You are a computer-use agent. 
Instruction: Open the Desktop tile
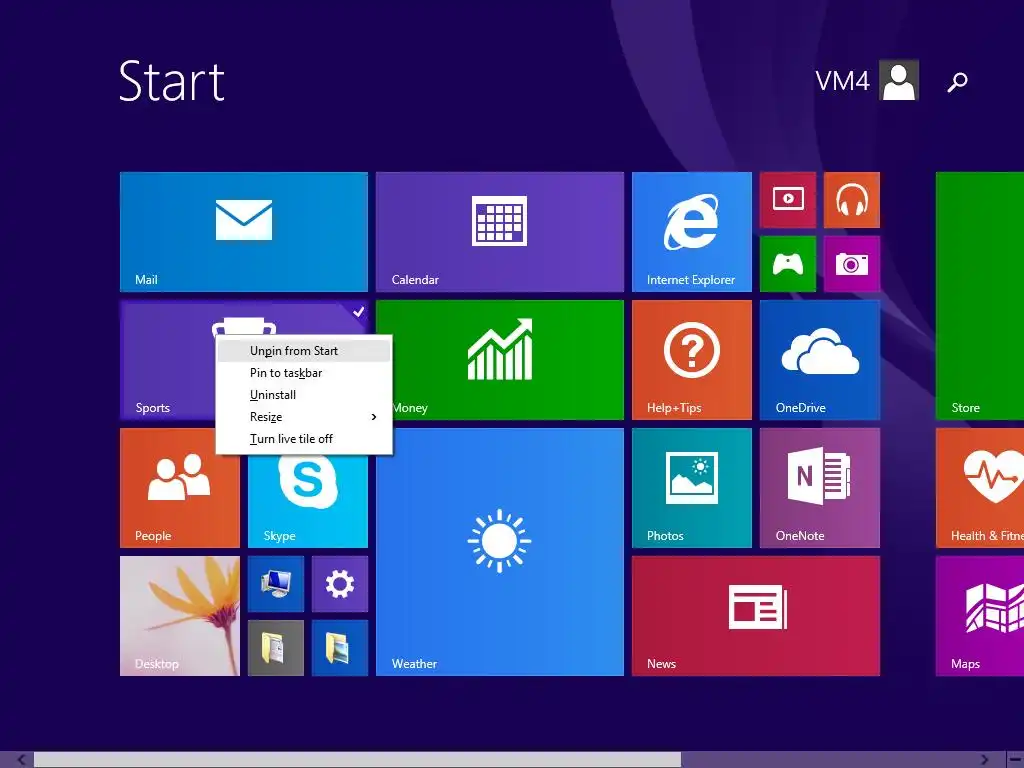180,616
